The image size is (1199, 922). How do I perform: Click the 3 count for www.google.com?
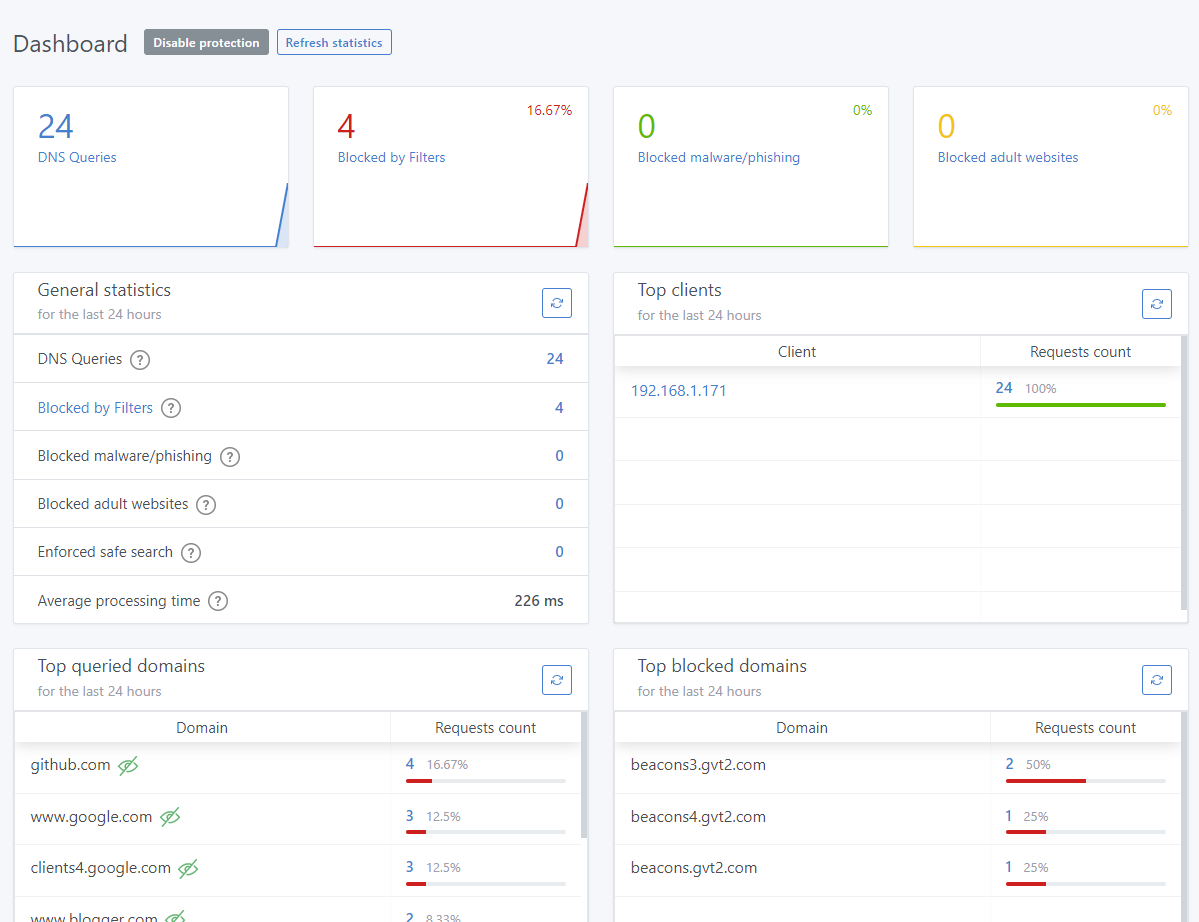pyautogui.click(x=410, y=816)
